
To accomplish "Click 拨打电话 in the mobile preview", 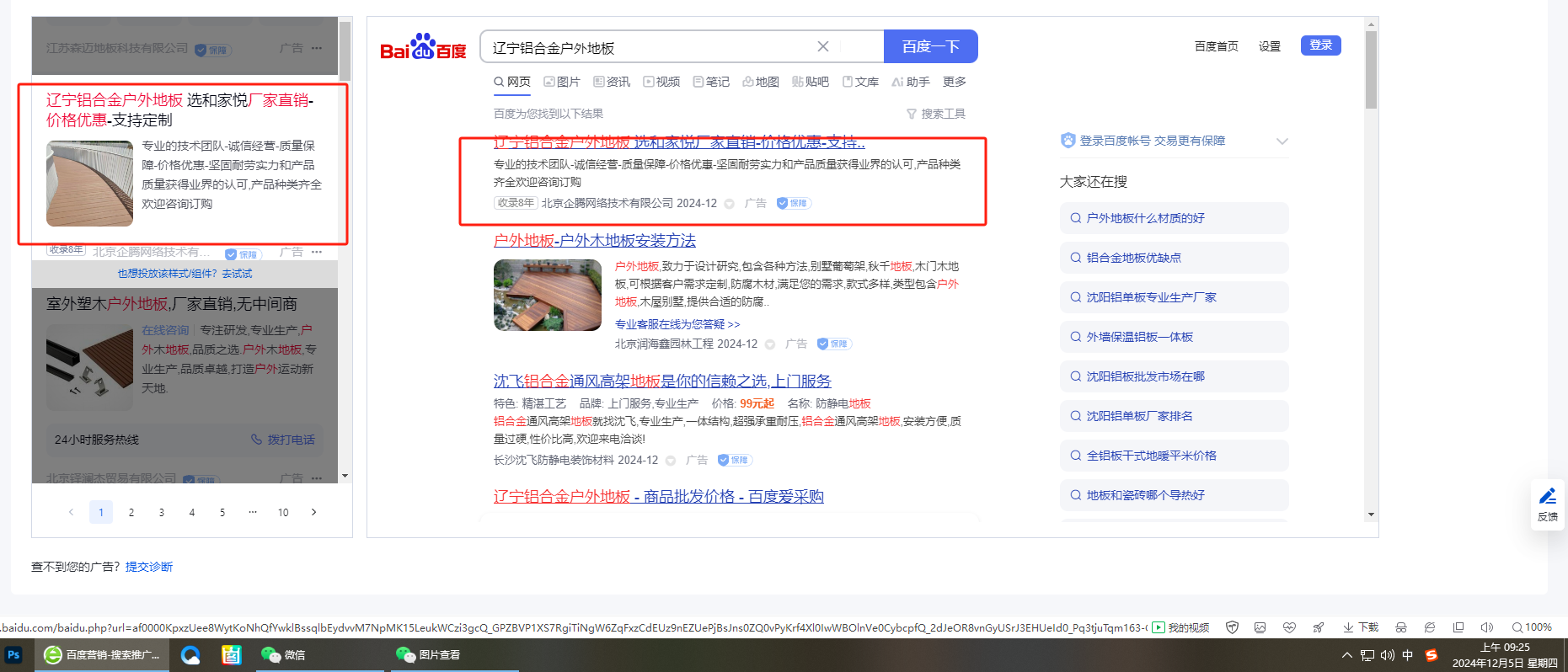I will coord(283,440).
